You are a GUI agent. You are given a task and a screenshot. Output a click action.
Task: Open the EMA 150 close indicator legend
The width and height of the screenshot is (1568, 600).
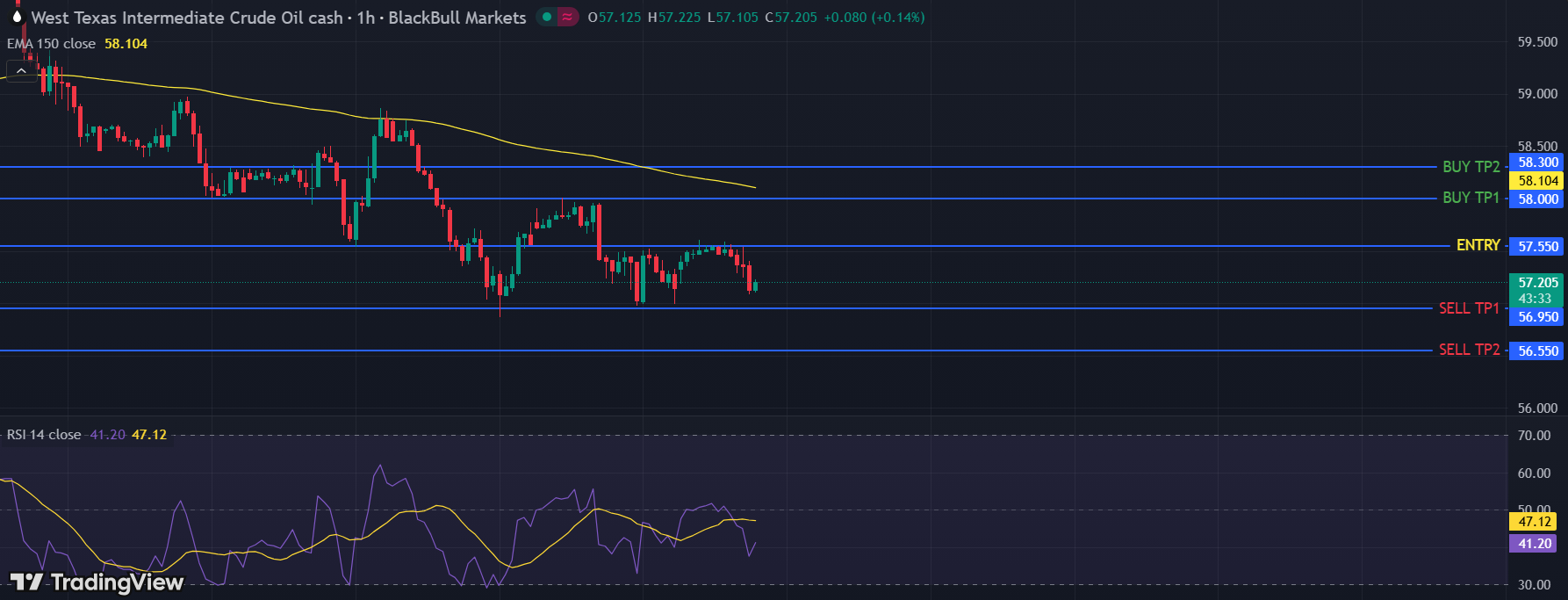click(x=52, y=44)
